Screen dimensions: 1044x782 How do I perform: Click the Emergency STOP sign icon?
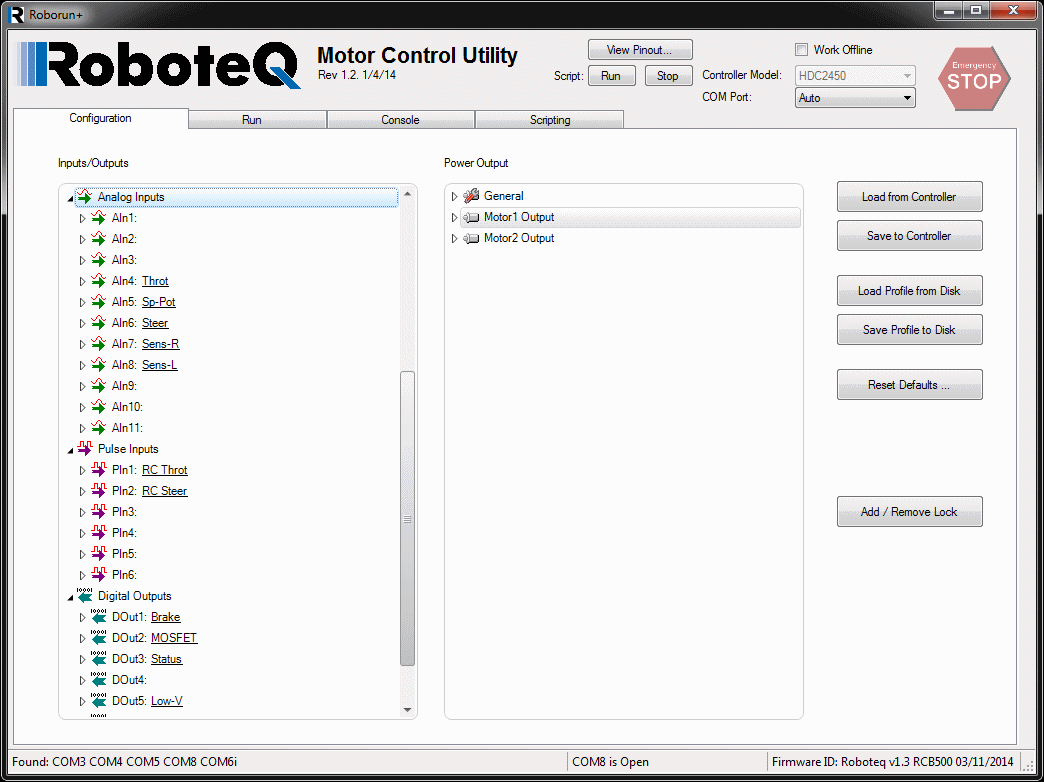click(x=974, y=78)
